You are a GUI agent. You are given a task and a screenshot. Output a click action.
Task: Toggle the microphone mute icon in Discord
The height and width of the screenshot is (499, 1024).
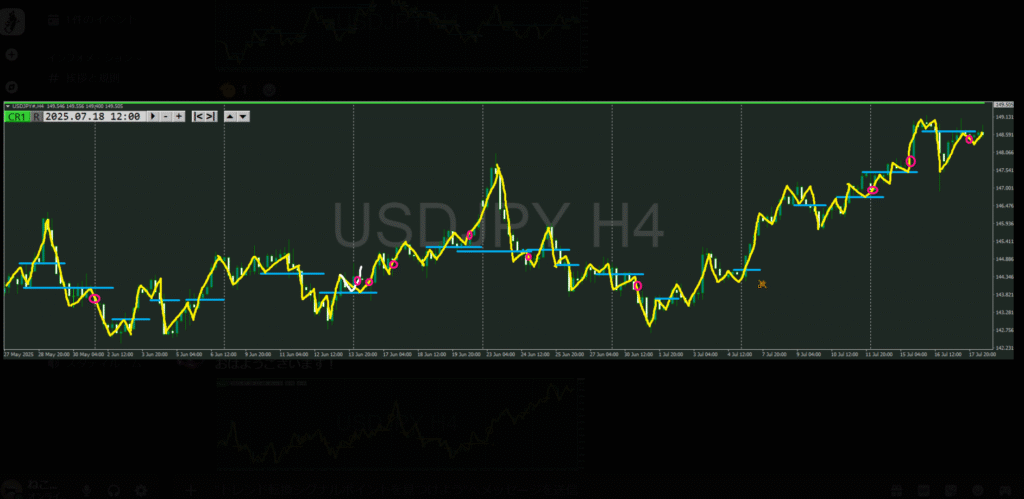tap(86, 490)
